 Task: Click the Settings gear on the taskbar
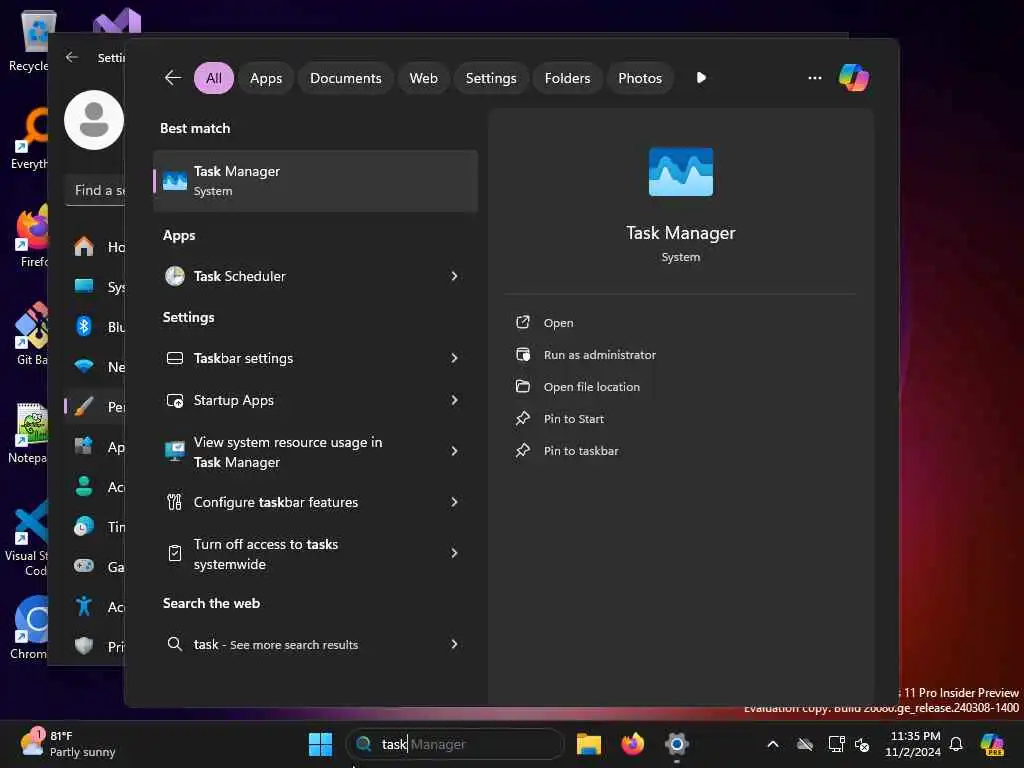coord(677,744)
